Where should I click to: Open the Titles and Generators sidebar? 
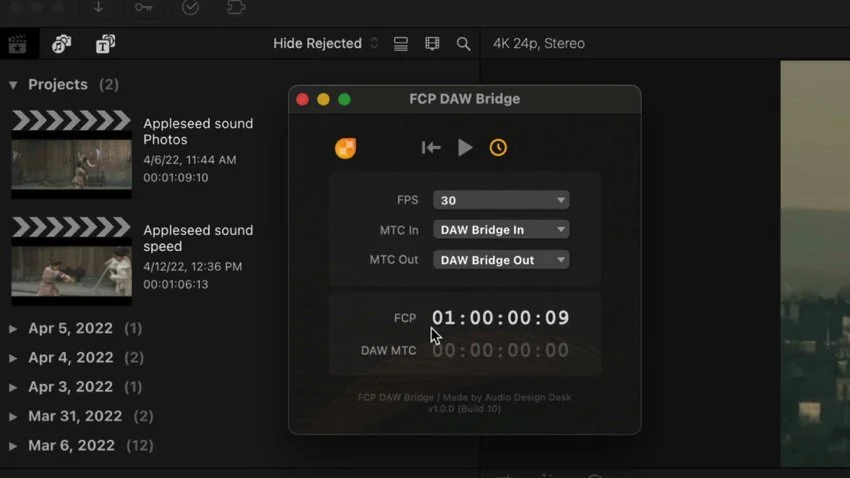point(105,44)
